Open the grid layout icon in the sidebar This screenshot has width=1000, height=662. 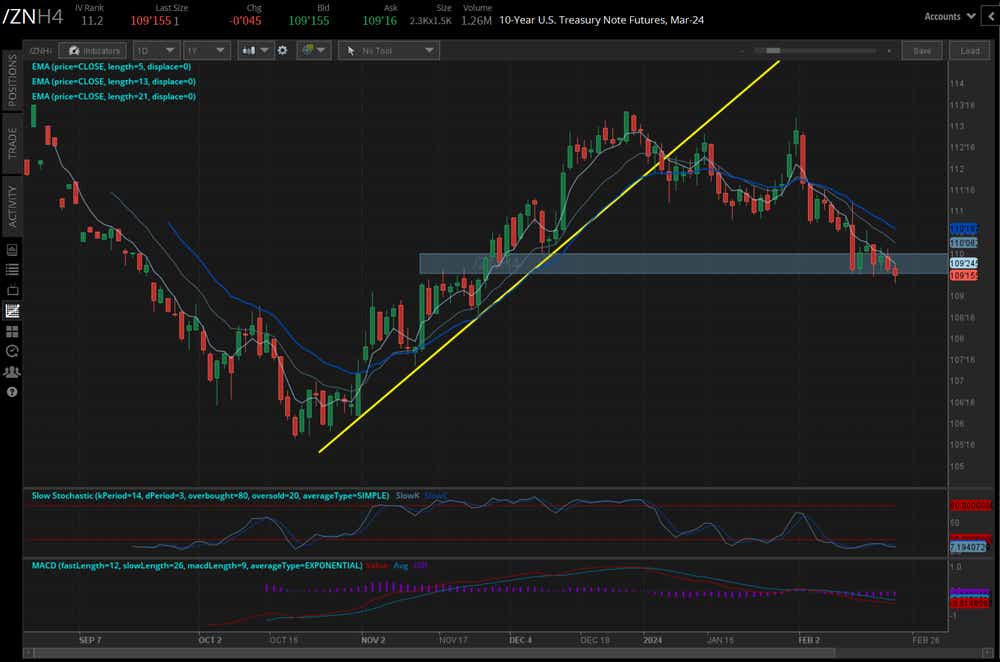[x=13, y=330]
